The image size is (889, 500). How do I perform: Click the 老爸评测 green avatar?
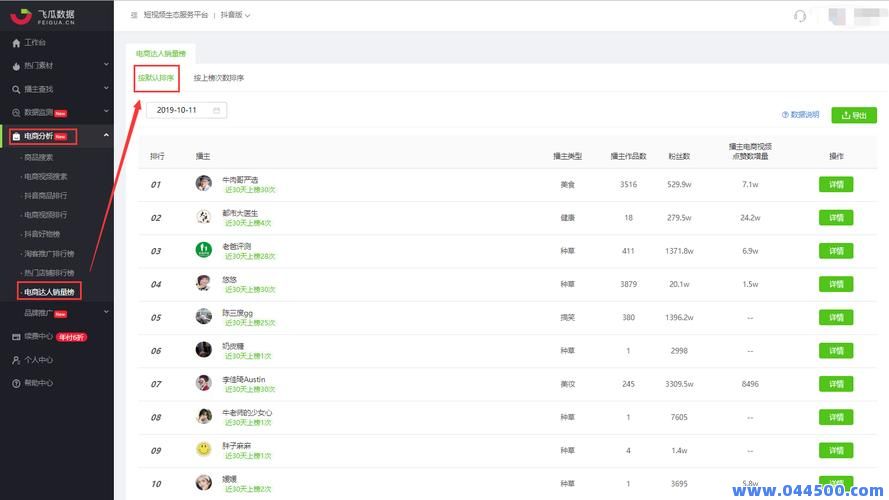click(204, 250)
